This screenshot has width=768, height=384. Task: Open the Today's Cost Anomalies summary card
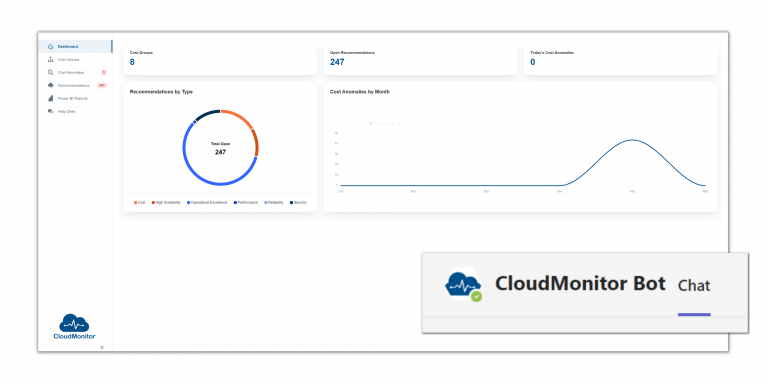pyautogui.click(x=621, y=59)
